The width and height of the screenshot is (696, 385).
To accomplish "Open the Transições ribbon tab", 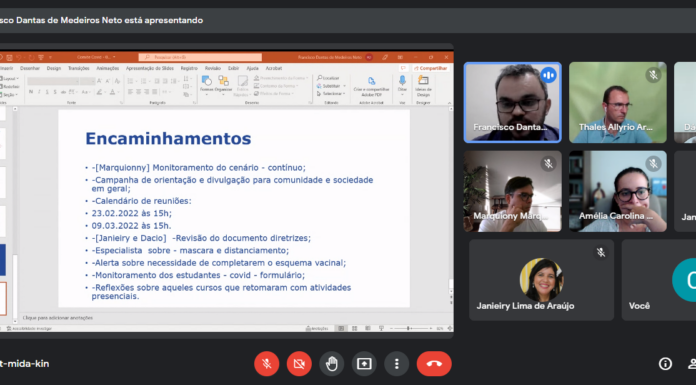I will click(x=79, y=68).
